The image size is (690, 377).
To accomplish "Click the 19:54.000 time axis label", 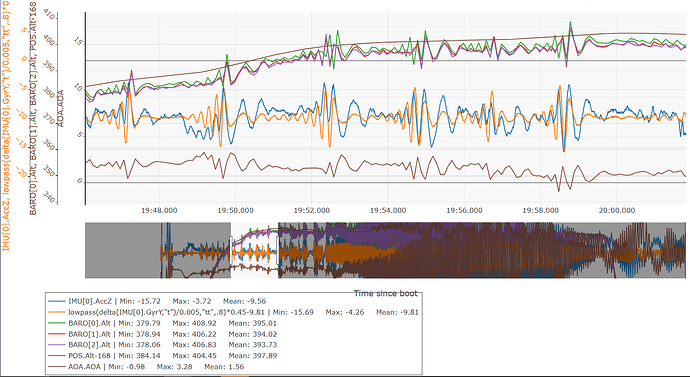I will 388,210.
